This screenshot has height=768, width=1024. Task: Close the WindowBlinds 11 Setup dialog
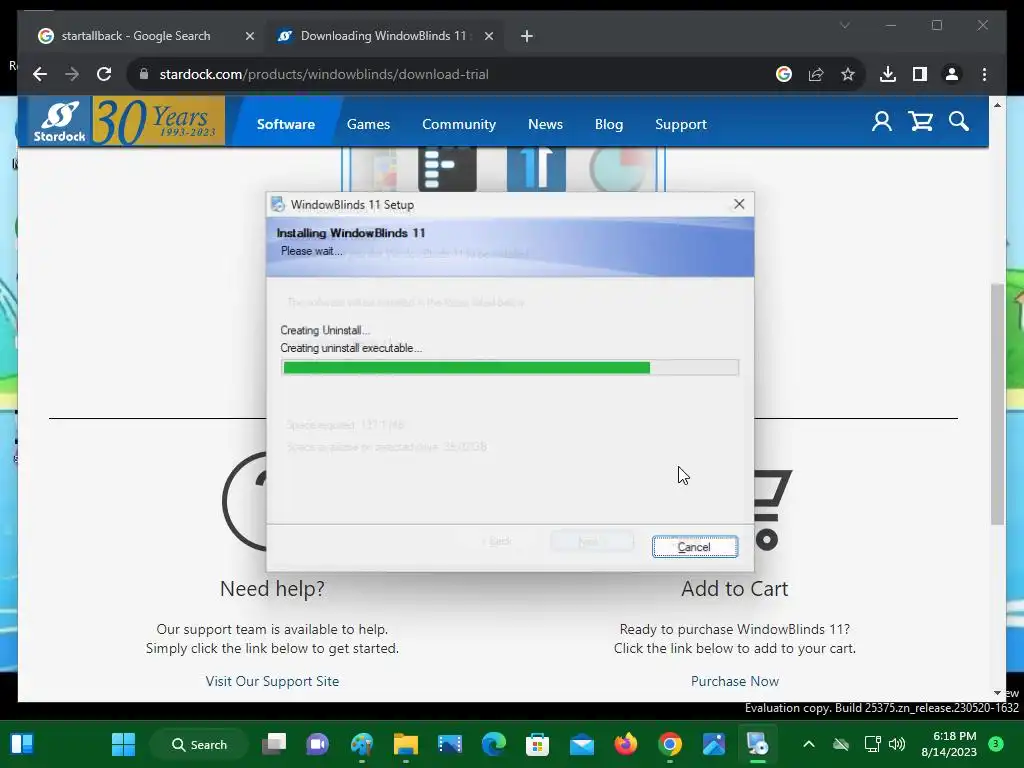click(x=739, y=204)
